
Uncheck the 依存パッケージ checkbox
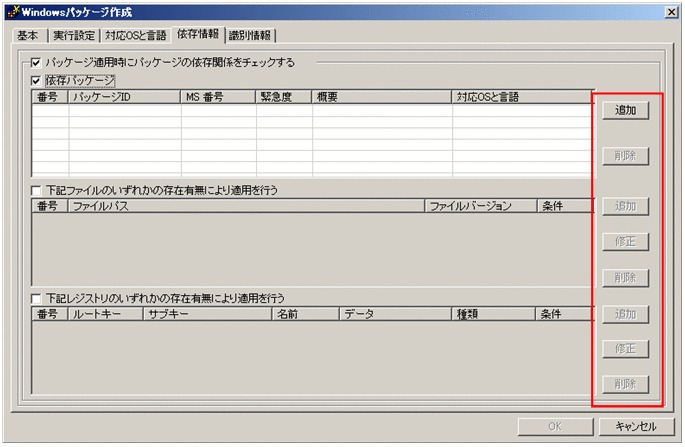36,81
